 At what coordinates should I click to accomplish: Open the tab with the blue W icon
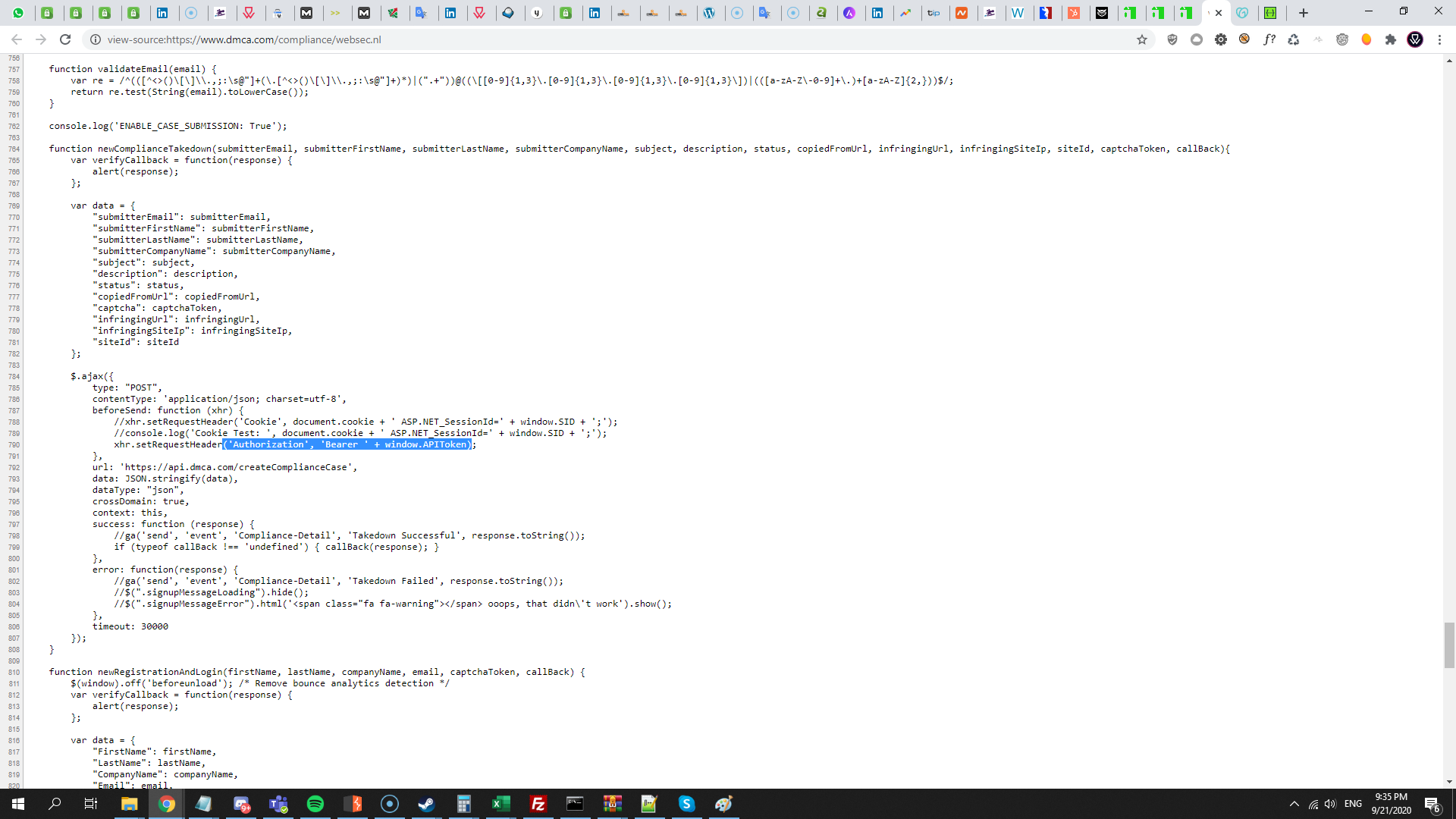[x=1018, y=13]
